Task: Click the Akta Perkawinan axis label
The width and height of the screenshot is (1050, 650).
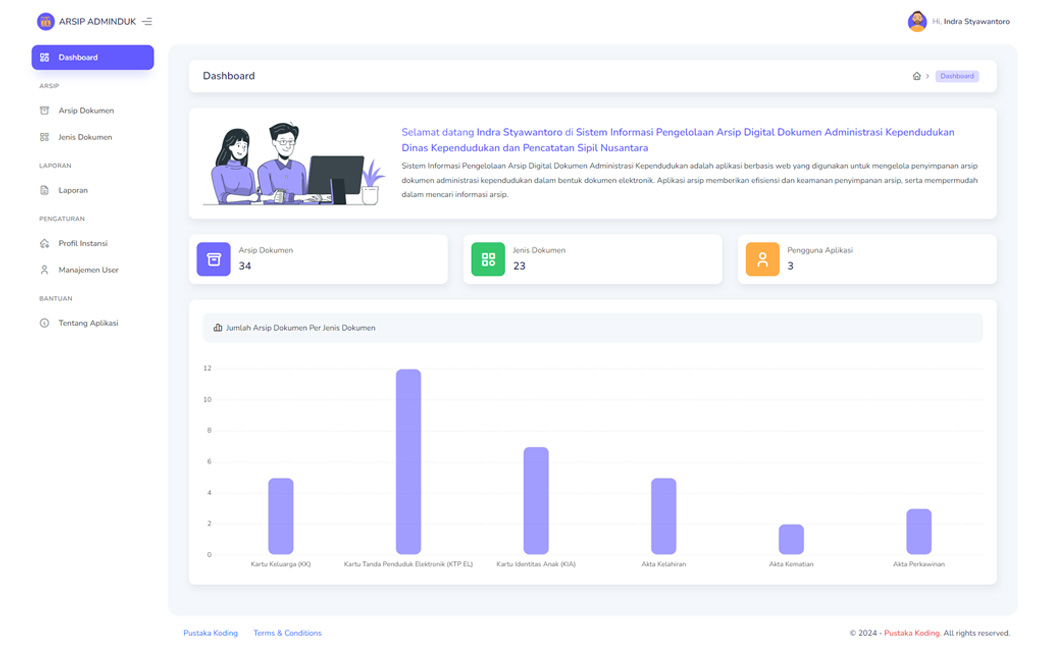Action: [x=919, y=564]
